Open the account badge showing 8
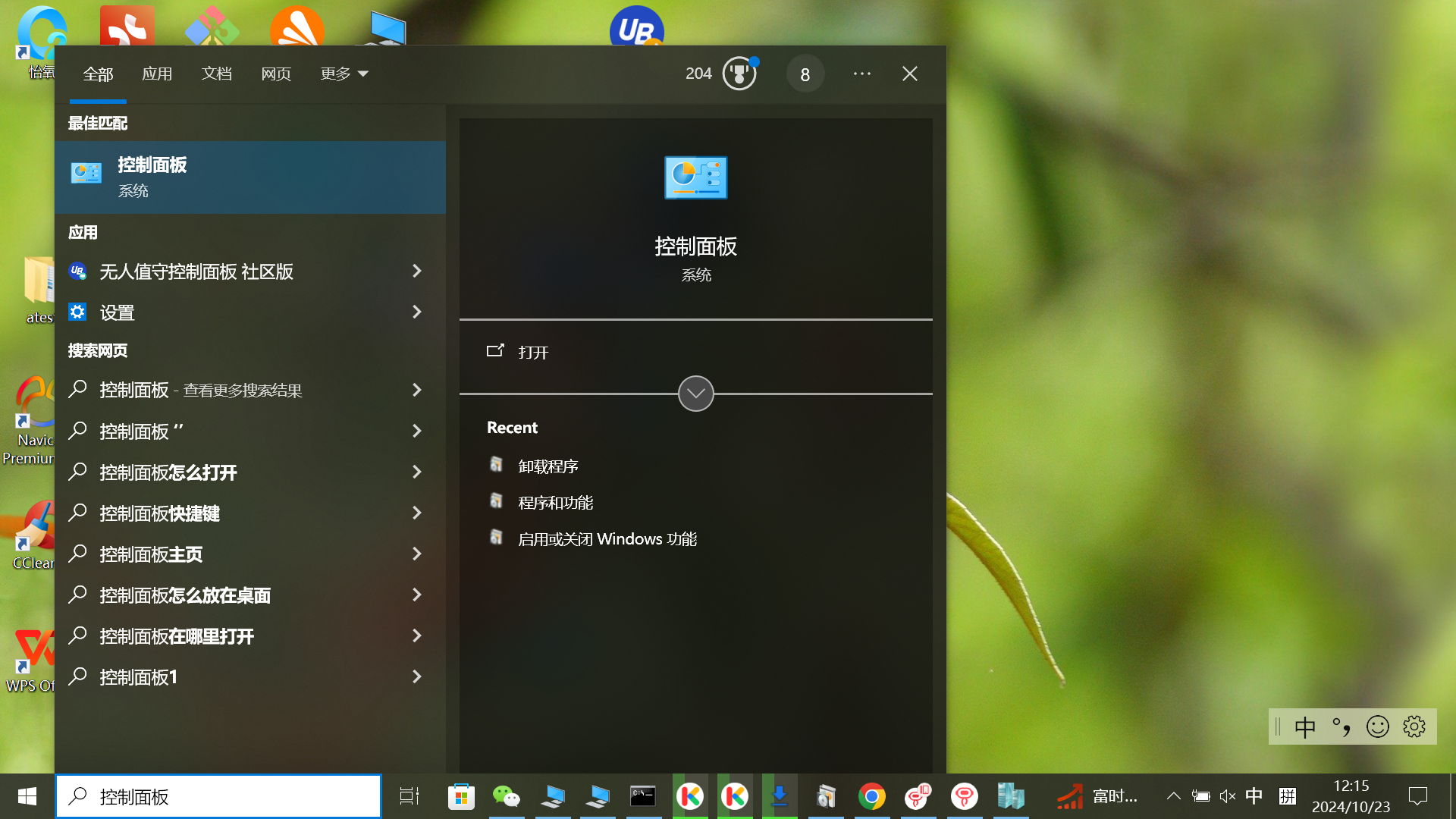This screenshot has width=1456, height=819. pos(805,74)
